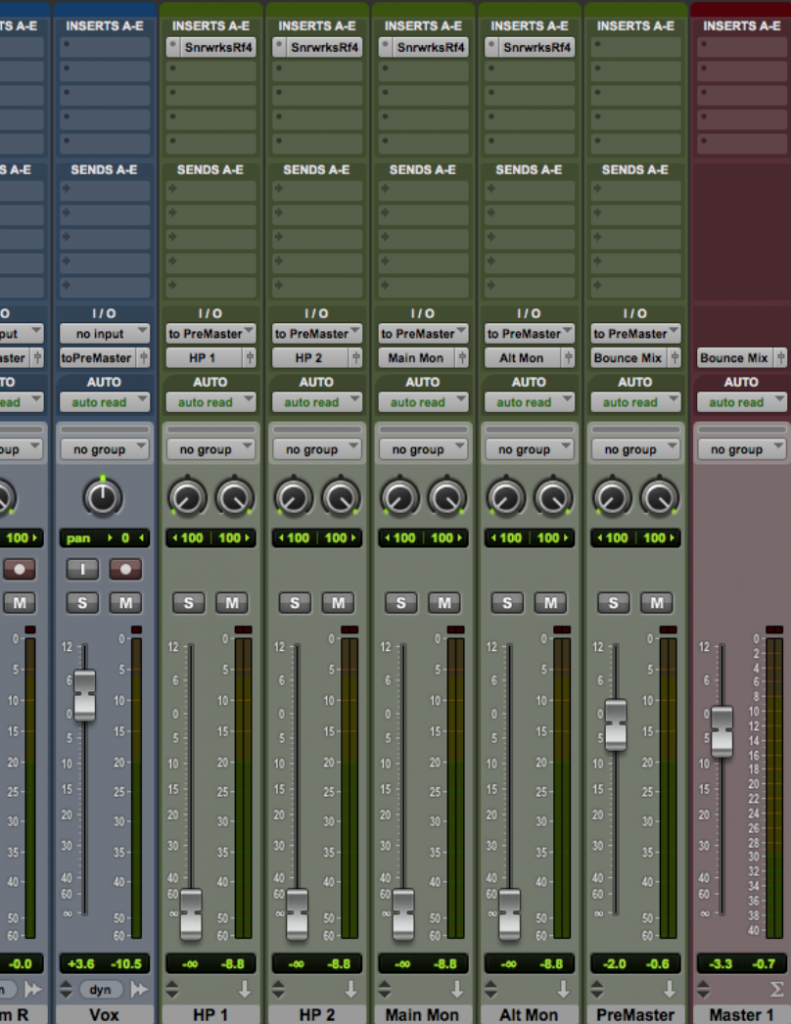Click the Vox volume level readout +3.6
791x1024 pixels.
click(x=81, y=964)
